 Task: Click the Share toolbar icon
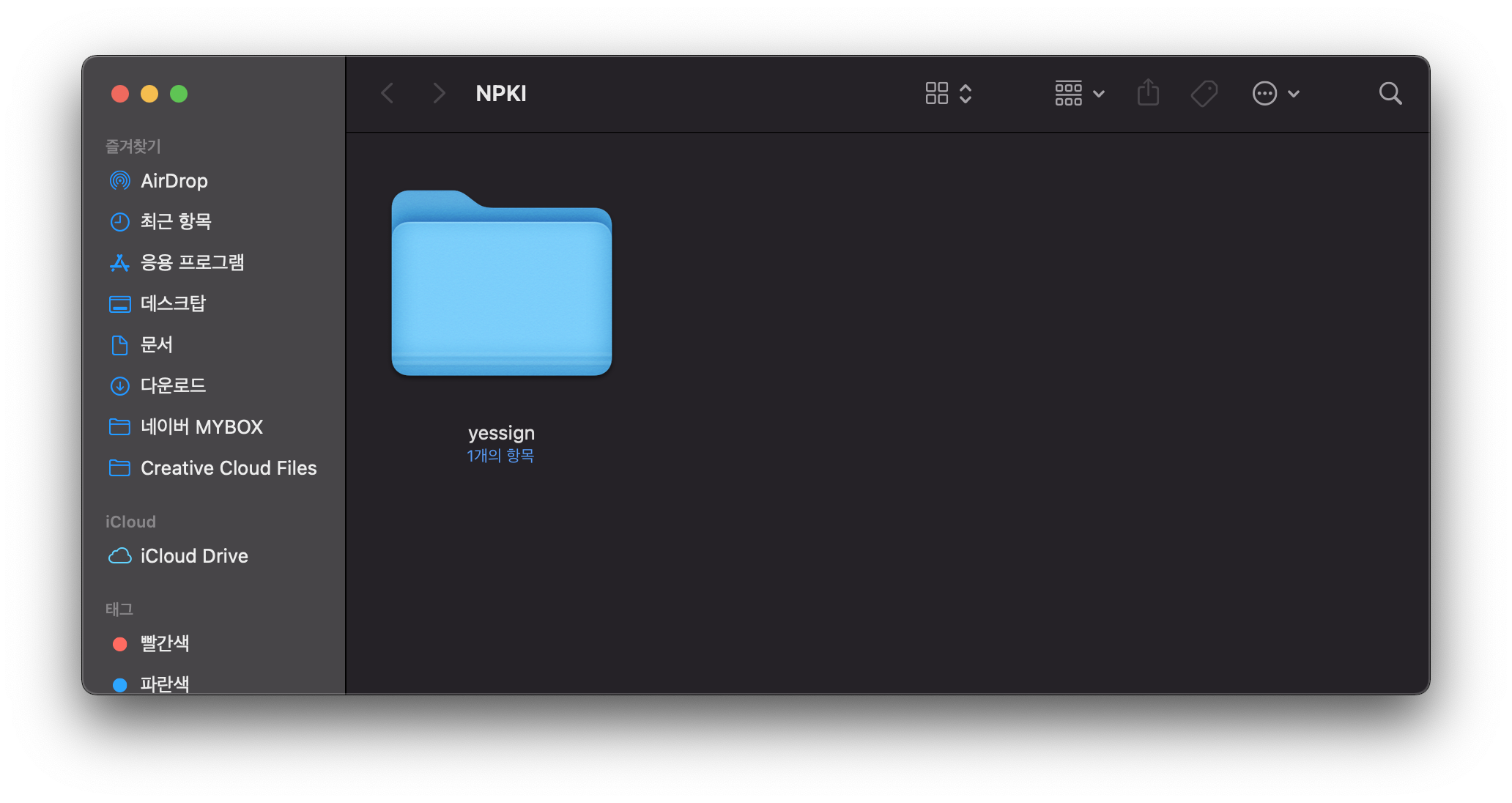pos(1148,93)
